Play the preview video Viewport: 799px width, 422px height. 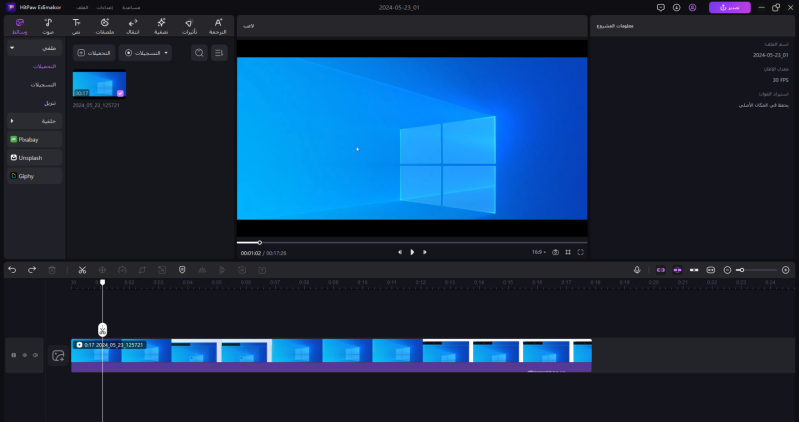coord(412,252)
